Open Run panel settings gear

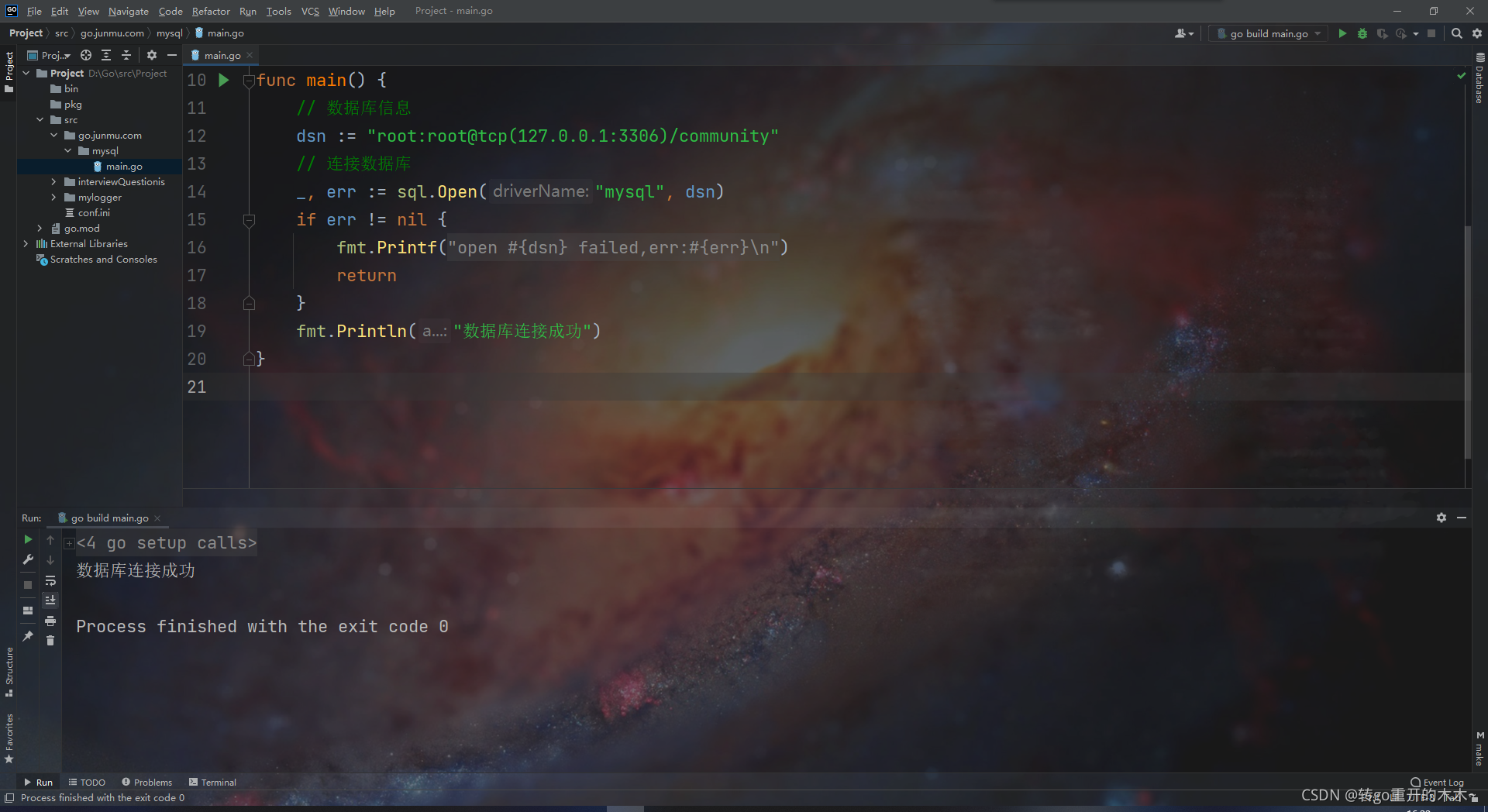1441,518
